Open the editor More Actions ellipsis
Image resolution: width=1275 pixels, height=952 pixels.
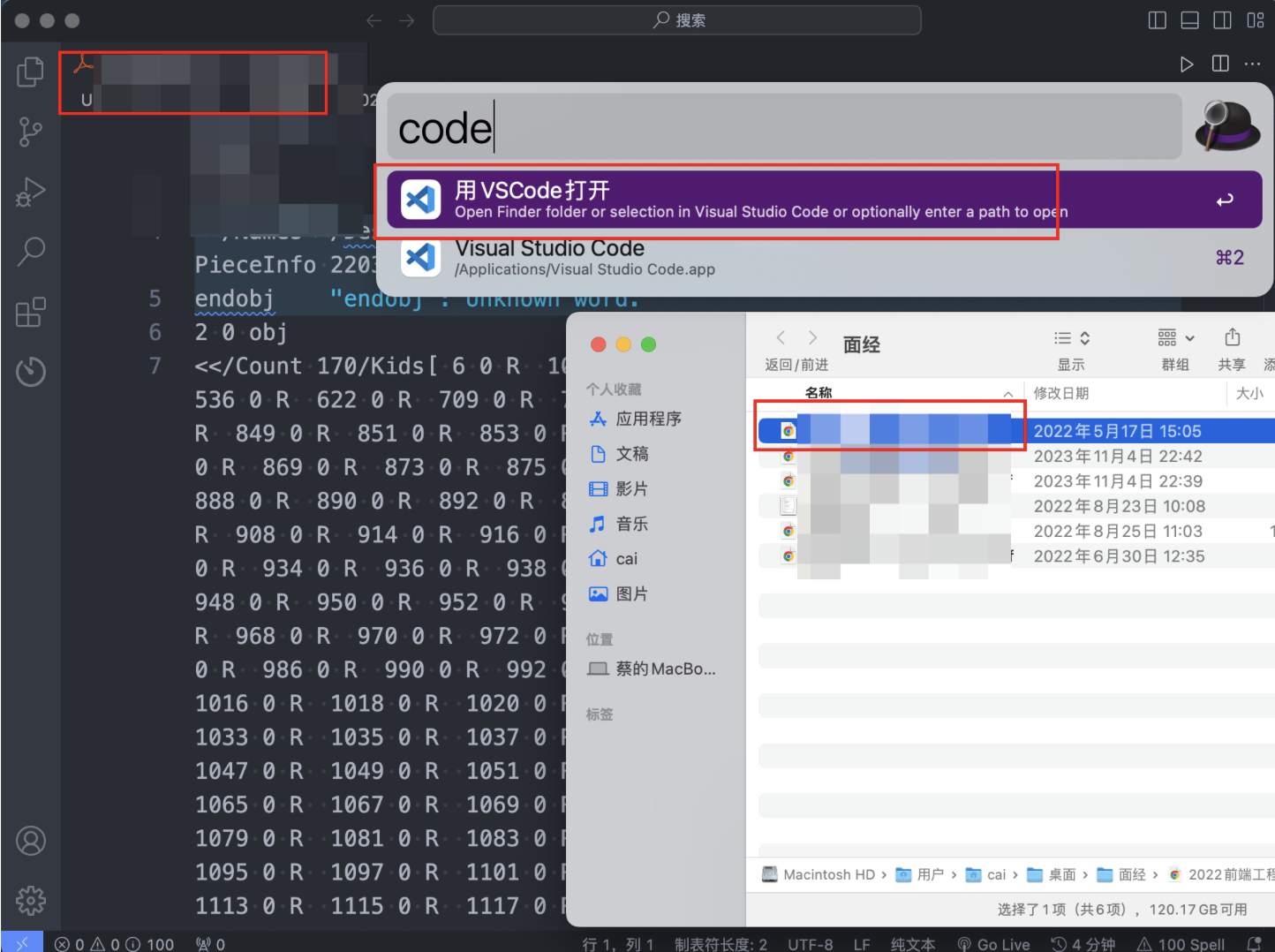(x=1253, y=64)
